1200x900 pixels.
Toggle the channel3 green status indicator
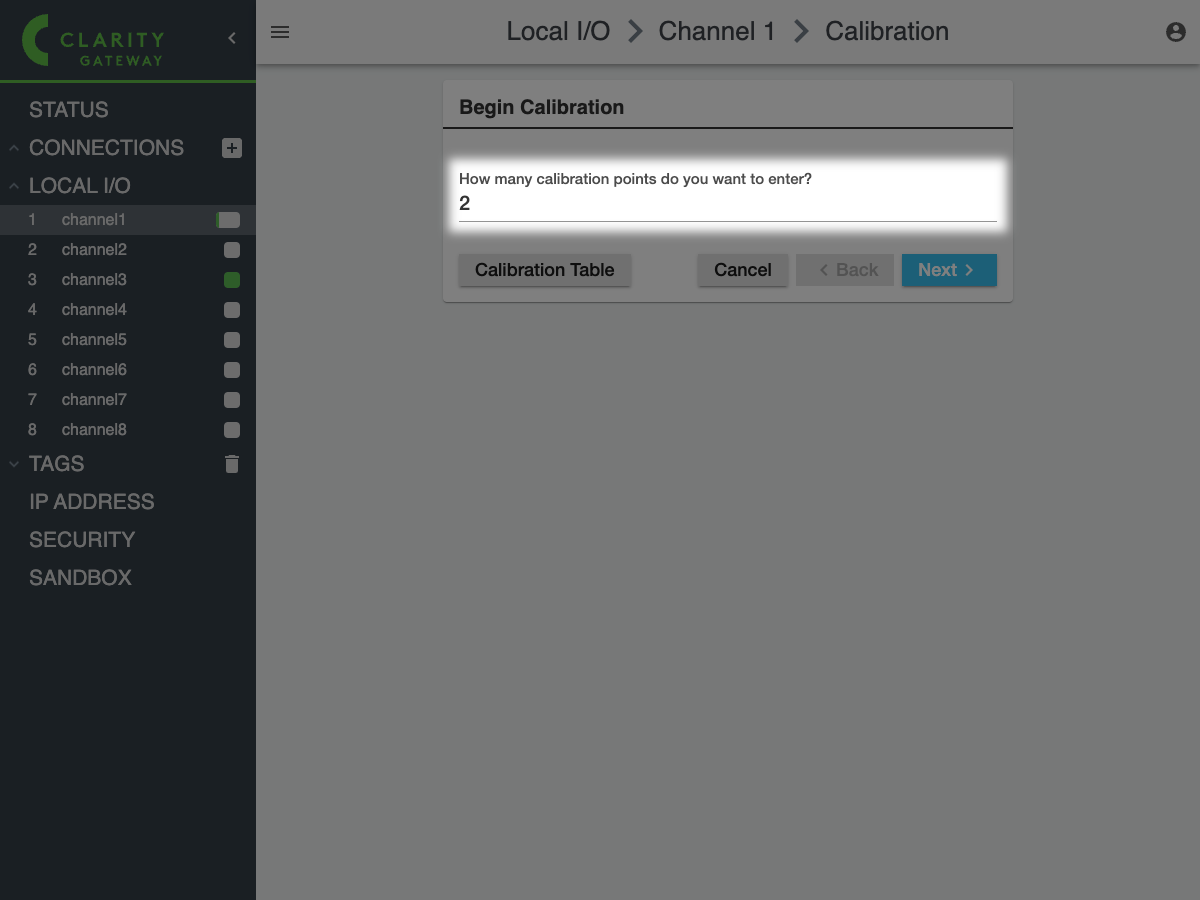(232, 280)
